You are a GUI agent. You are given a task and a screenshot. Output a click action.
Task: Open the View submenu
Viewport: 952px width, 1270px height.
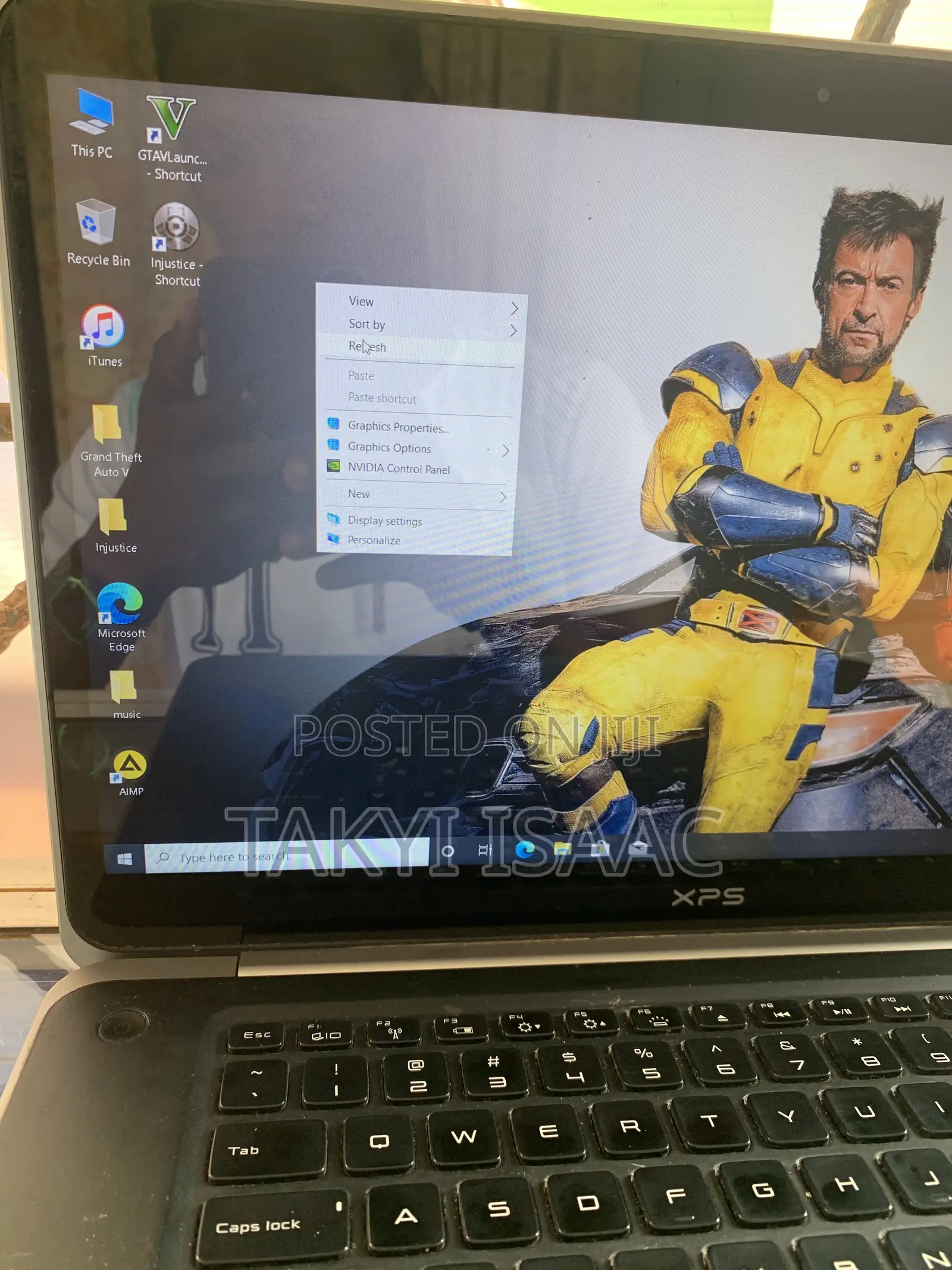tap(422, 303)
